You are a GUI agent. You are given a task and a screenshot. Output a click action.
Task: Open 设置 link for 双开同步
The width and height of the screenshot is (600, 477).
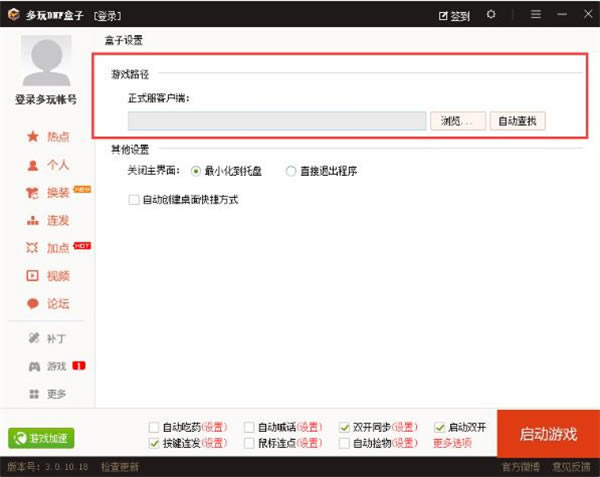click(404, 427)
